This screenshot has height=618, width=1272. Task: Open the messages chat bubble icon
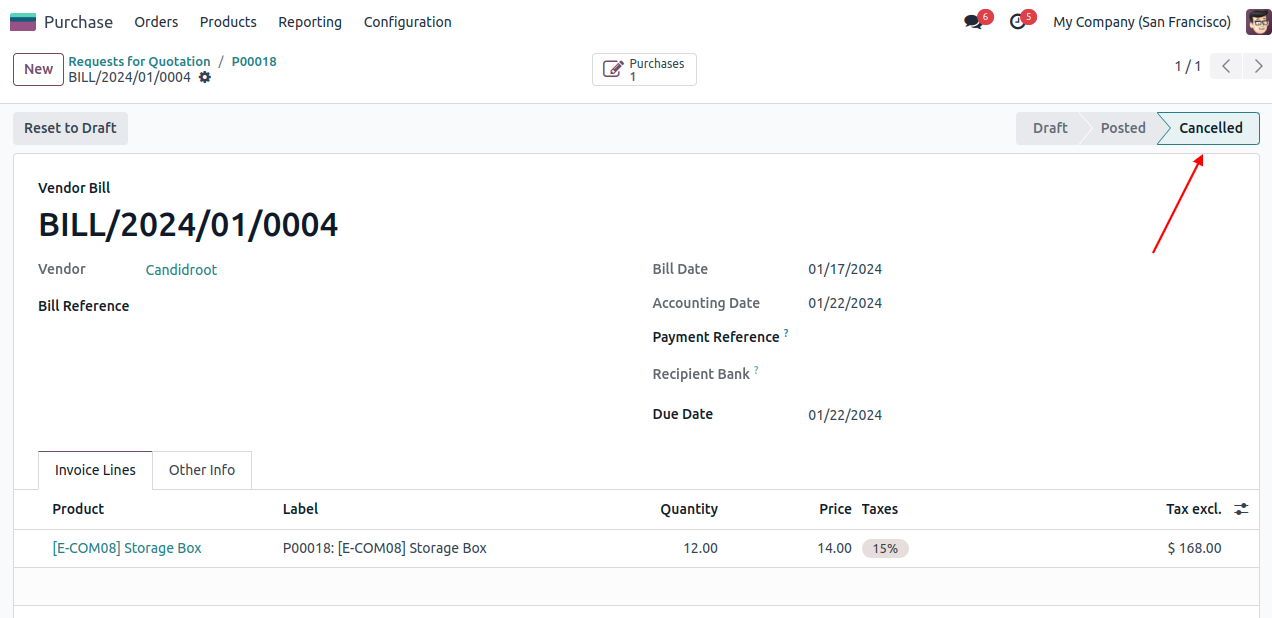[973, 22]
